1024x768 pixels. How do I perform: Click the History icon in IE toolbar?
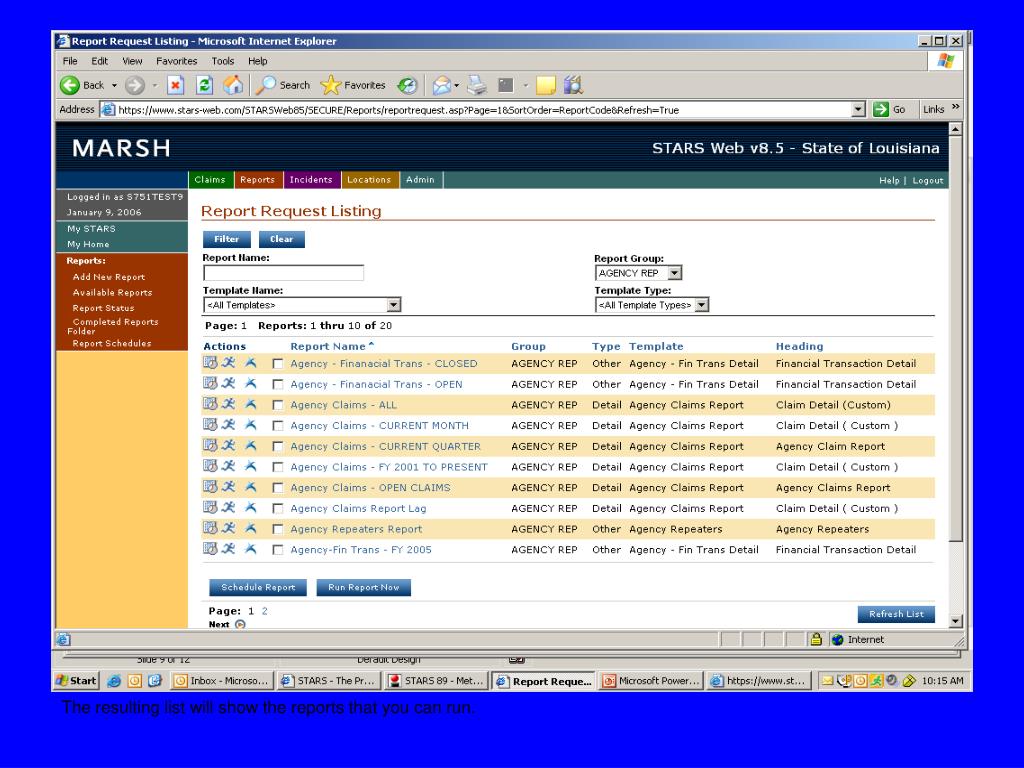click(408, 85)
